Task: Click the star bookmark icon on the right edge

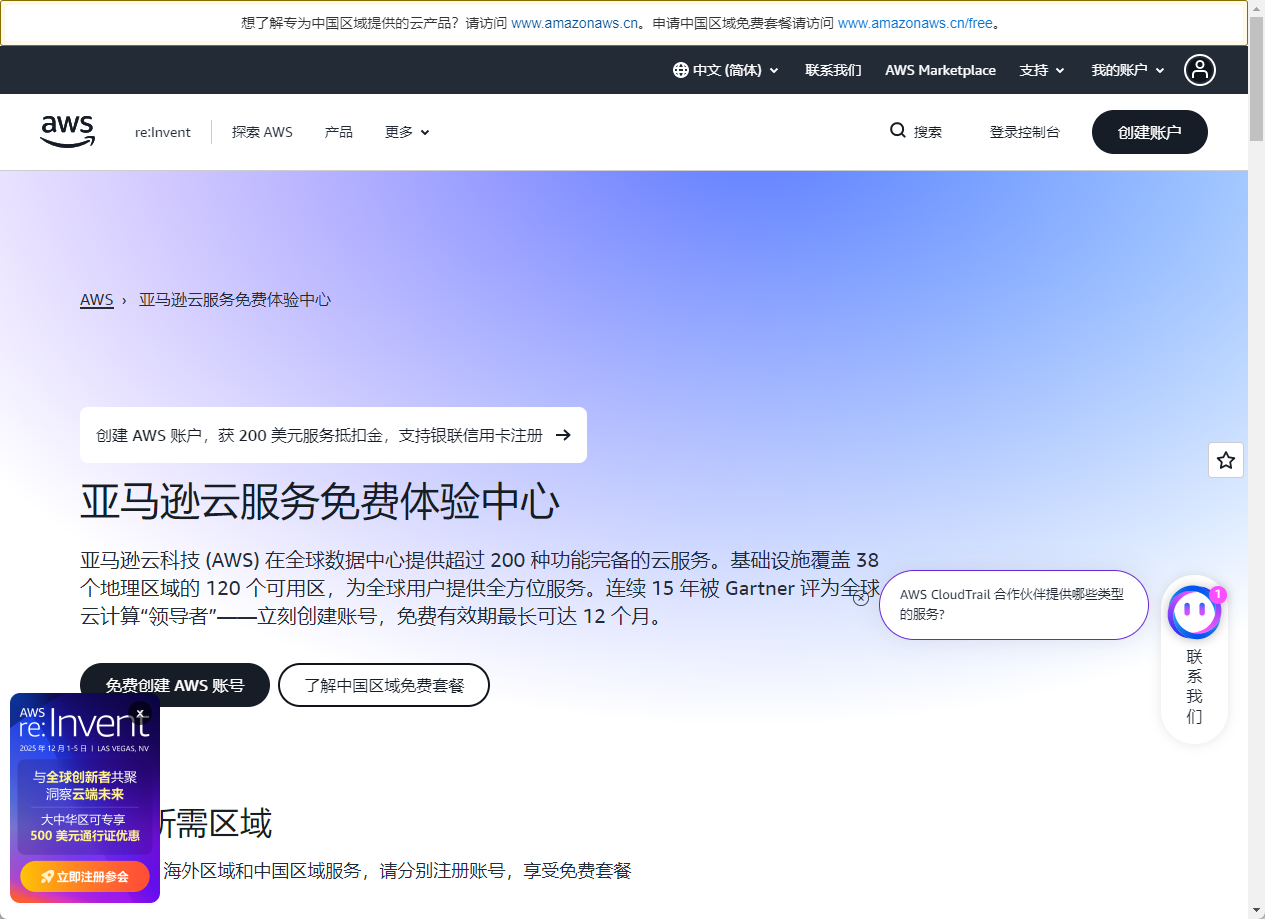Action: coord(1225,460)
